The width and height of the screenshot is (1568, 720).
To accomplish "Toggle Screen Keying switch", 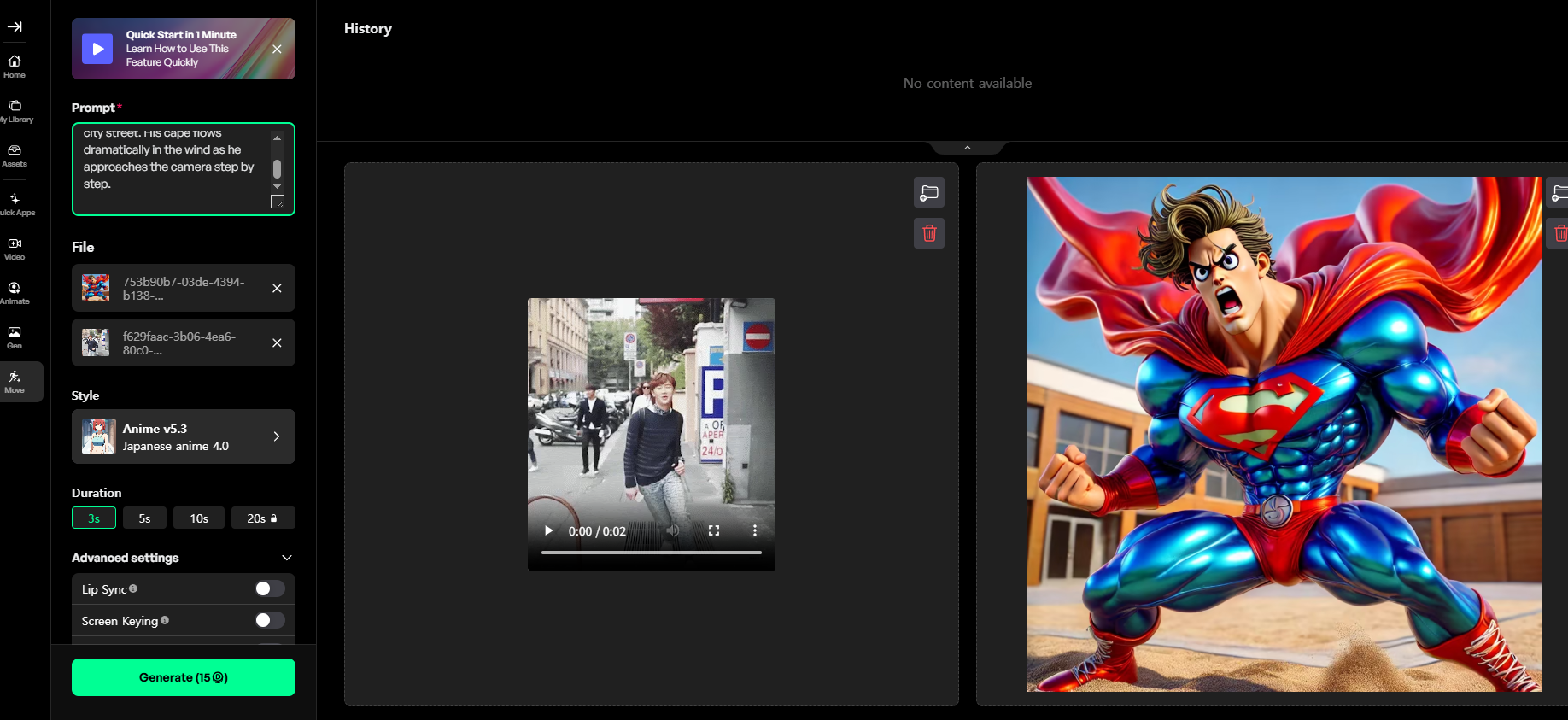I will click(270, 620).
